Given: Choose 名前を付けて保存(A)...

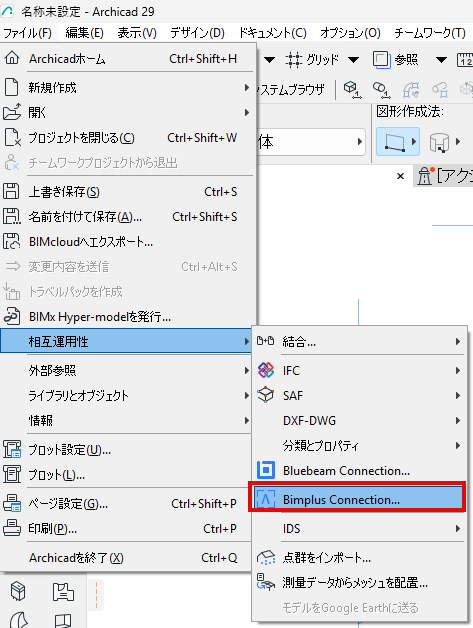Looking at the screenshot, I should point(127,217).
